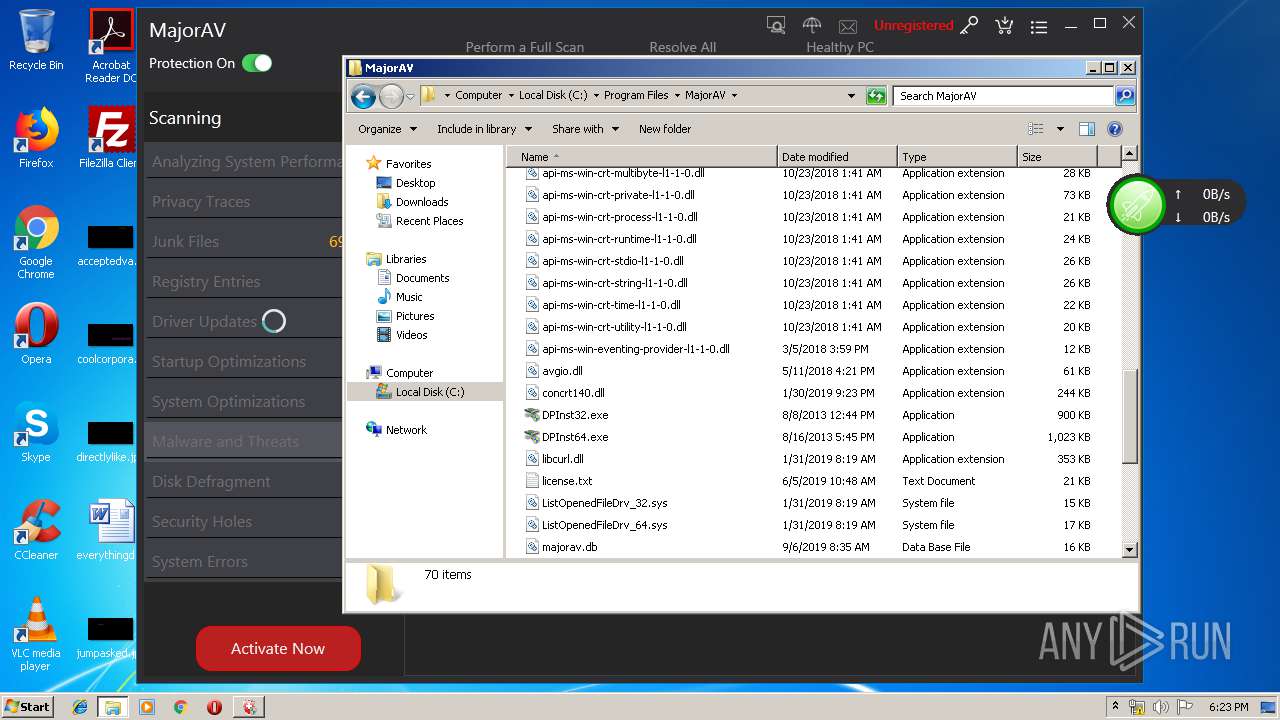This screenshot has width=1280, height=720.
Task: Click the scan monitor icon in MajorAV header
Action: click(775, 25)
